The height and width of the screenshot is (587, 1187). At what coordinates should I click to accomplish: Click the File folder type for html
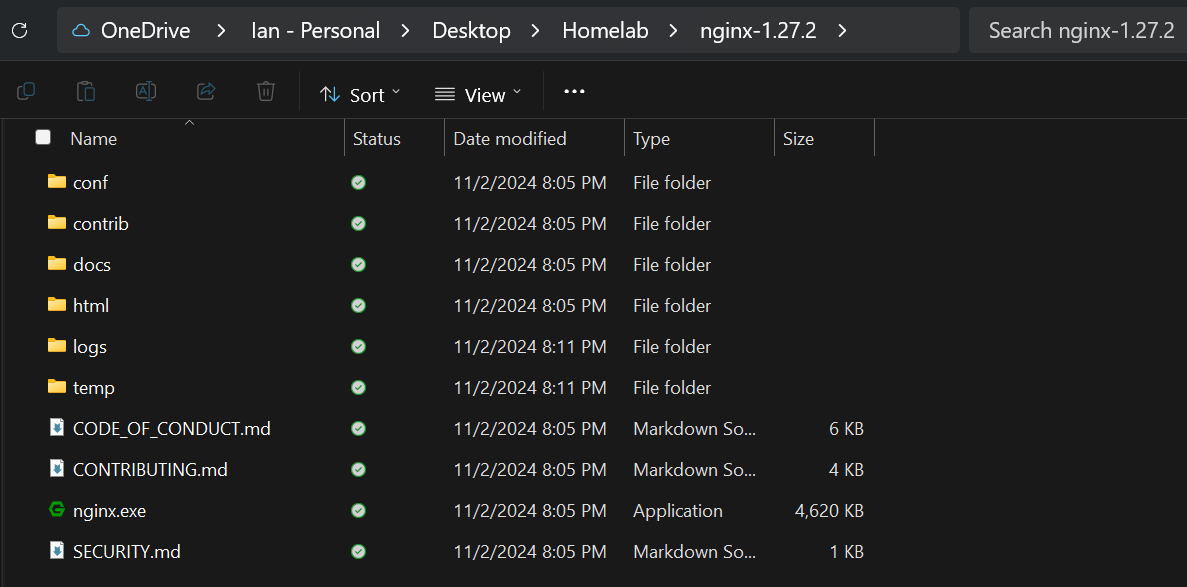(x=671, y=305)
